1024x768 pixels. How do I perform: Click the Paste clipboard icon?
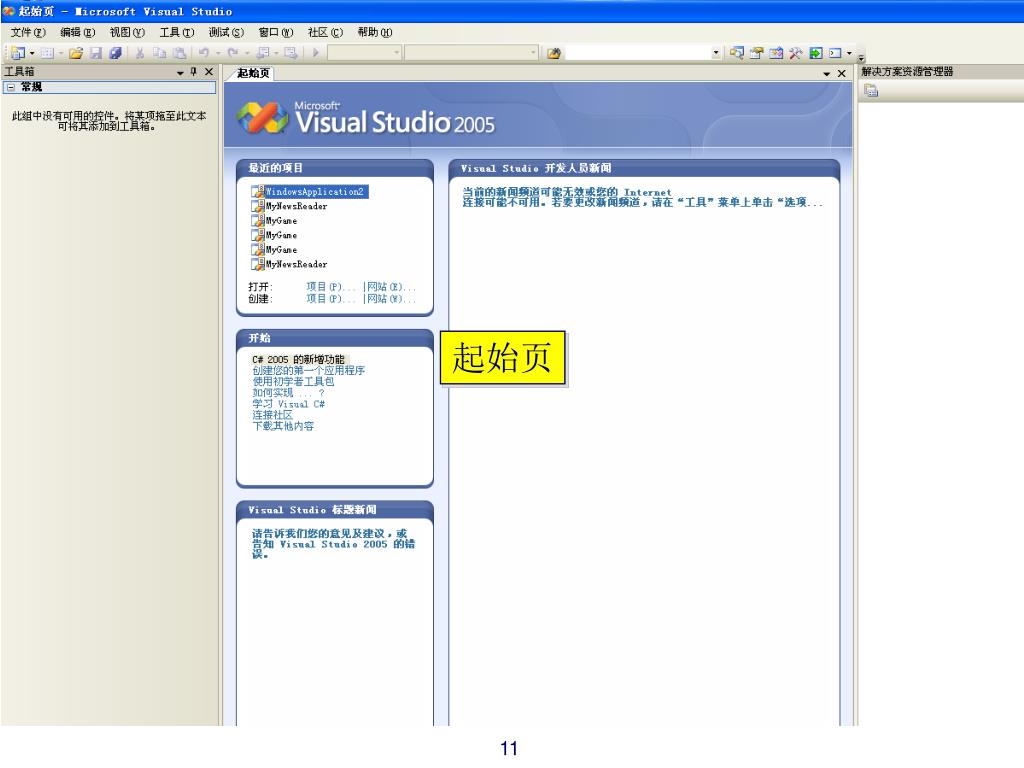pyautogui.click(x=180, y=53)
